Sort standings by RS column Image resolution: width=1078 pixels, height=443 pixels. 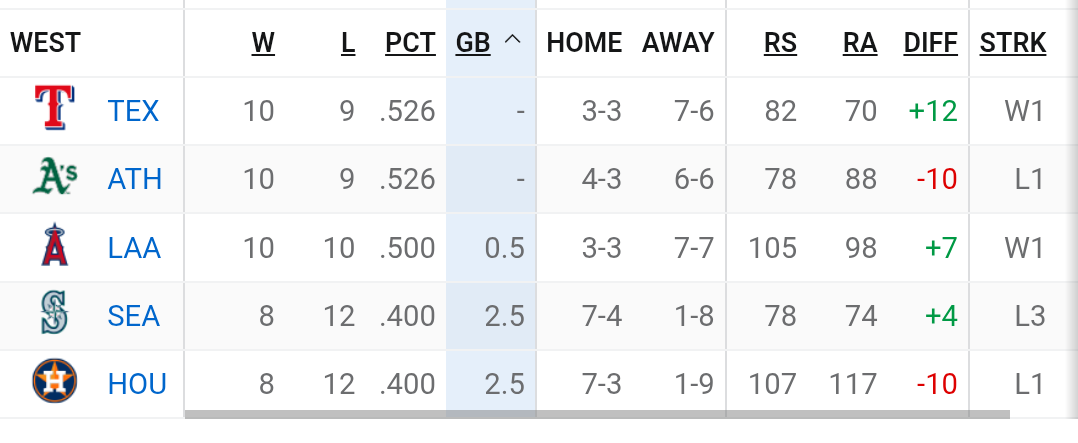[780, 43]
